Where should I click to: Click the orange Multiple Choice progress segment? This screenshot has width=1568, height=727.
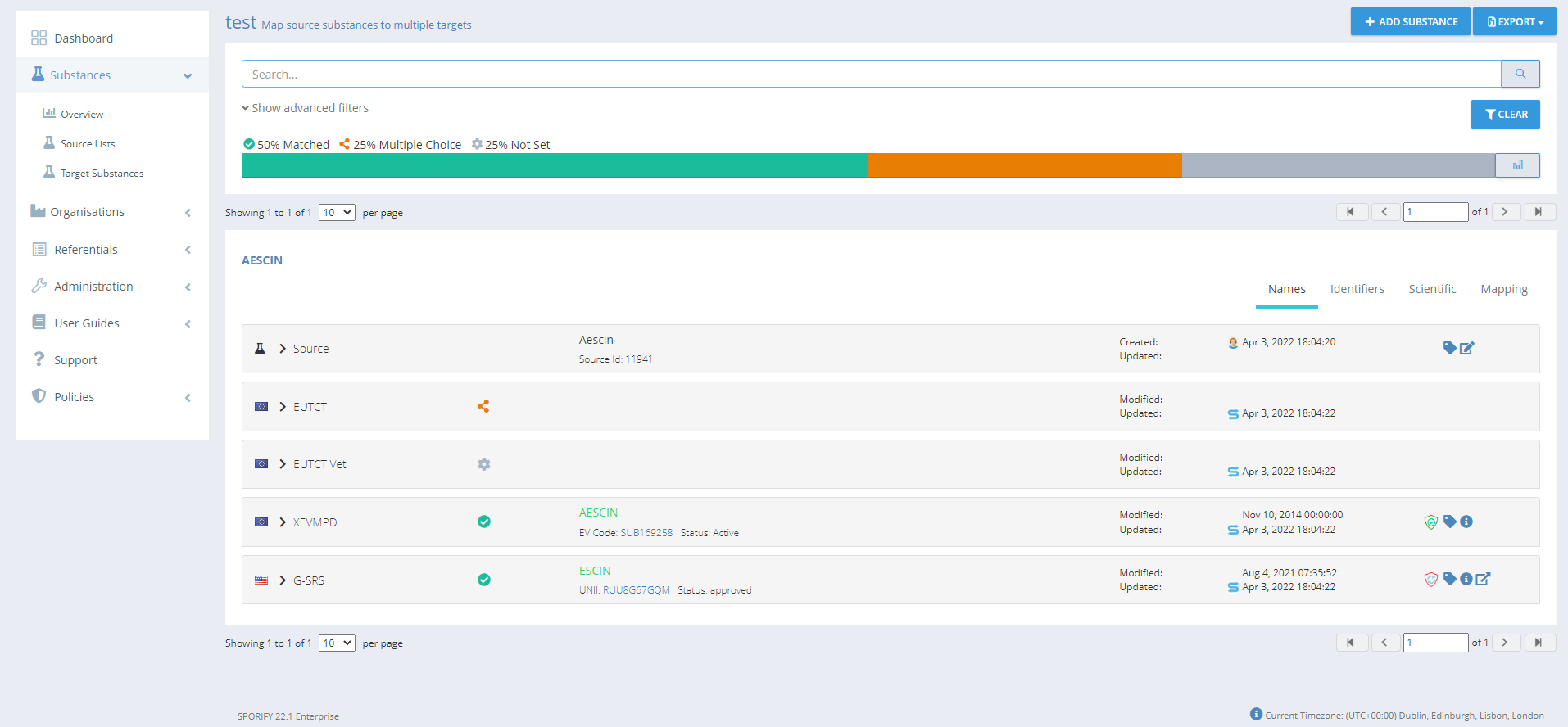tap(1024, 165)
